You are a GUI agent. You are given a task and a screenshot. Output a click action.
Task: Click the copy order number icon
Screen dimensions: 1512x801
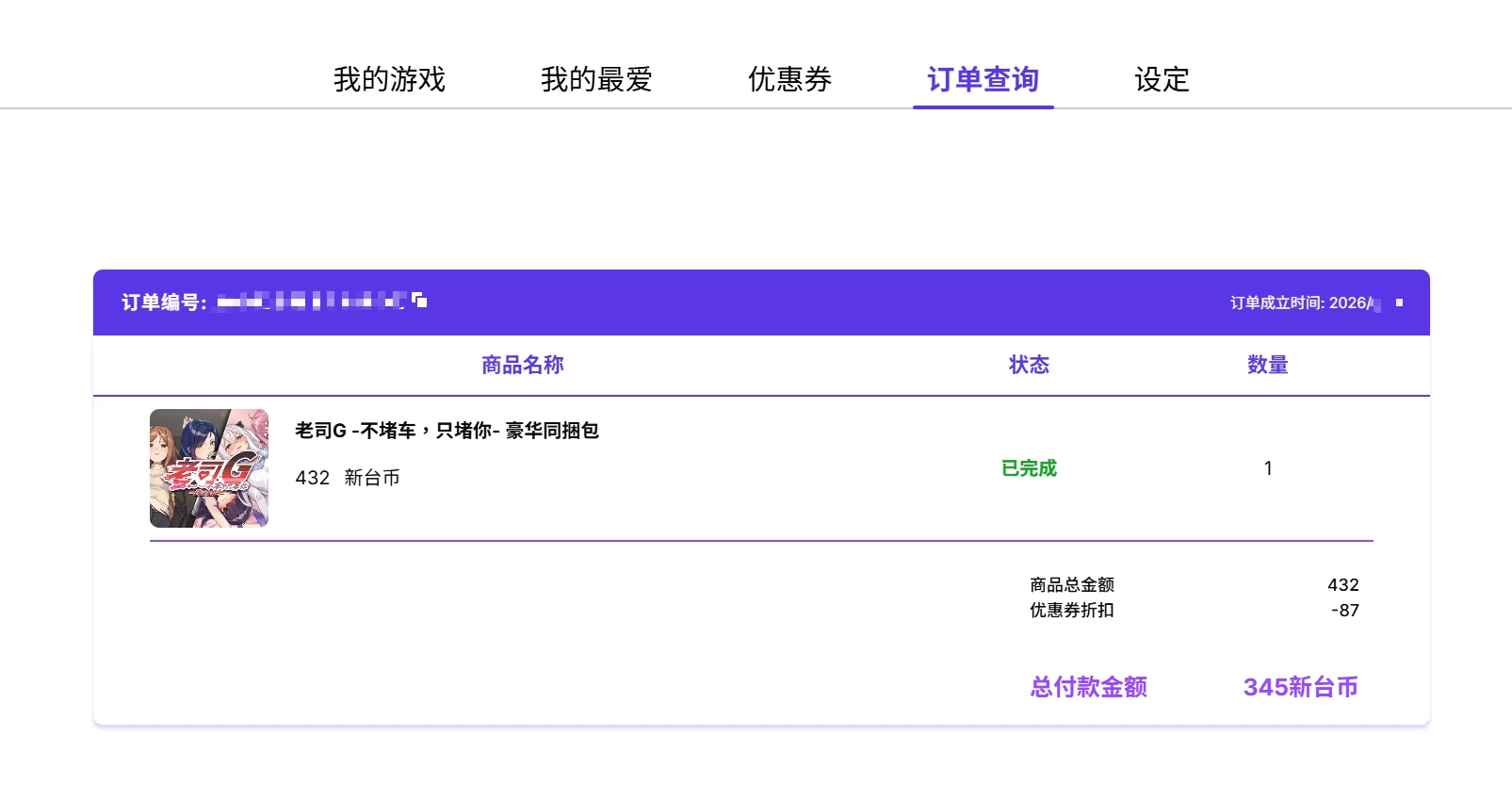tap(420, 301)
